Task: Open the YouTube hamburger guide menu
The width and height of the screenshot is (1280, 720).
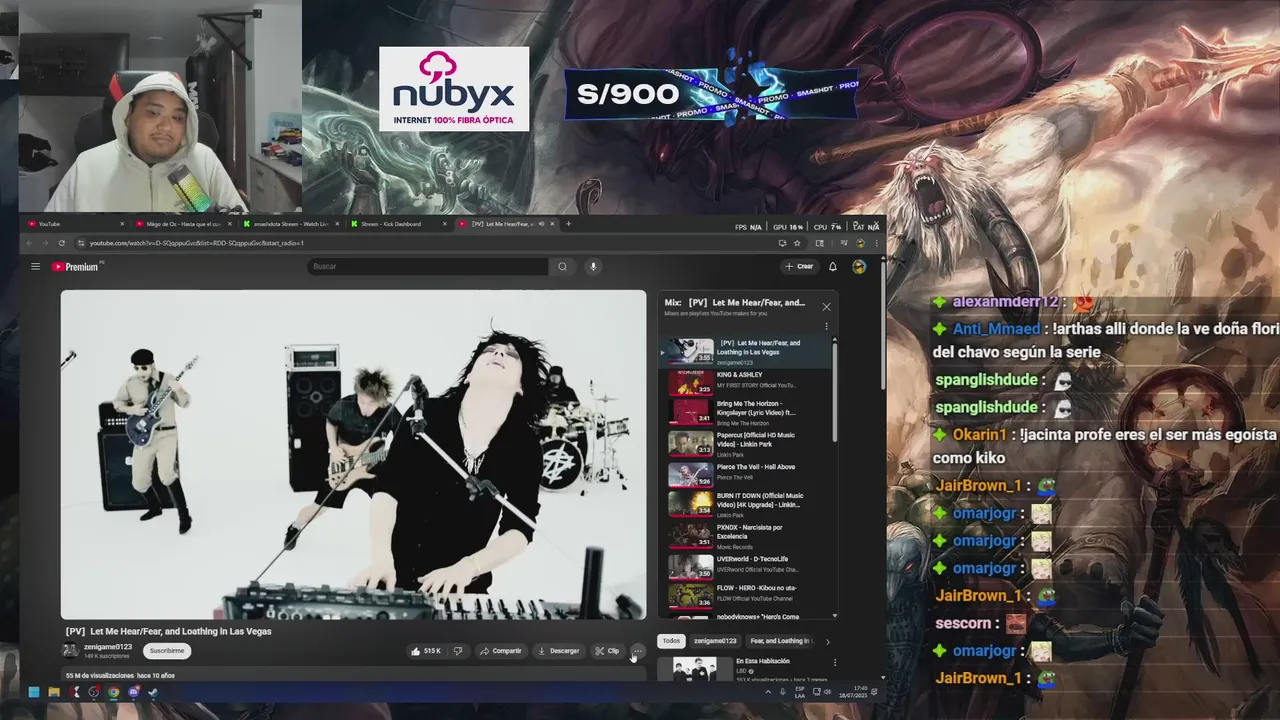Action: [35, 267]
